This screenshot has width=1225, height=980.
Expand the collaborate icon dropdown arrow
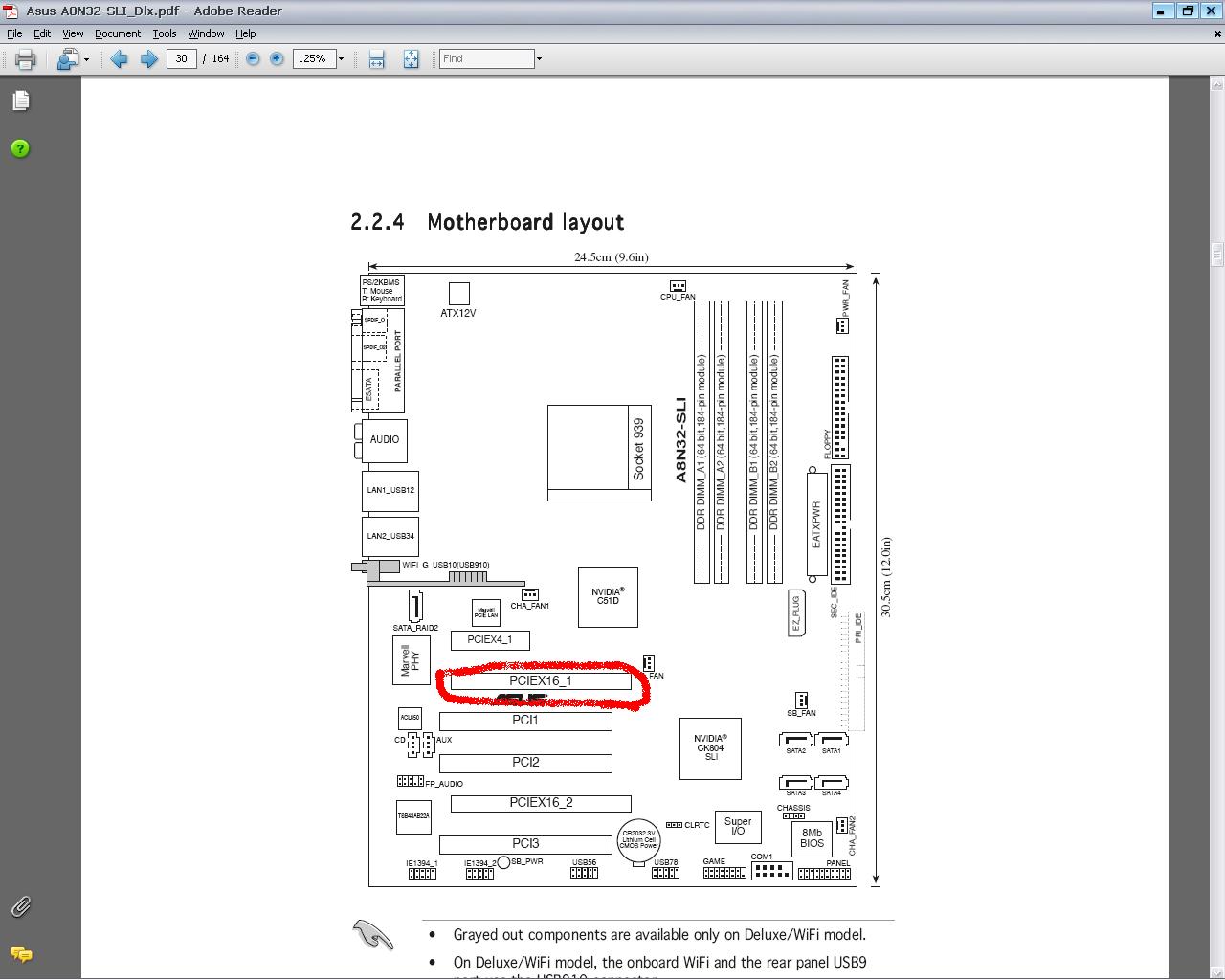tap(86, 59)
